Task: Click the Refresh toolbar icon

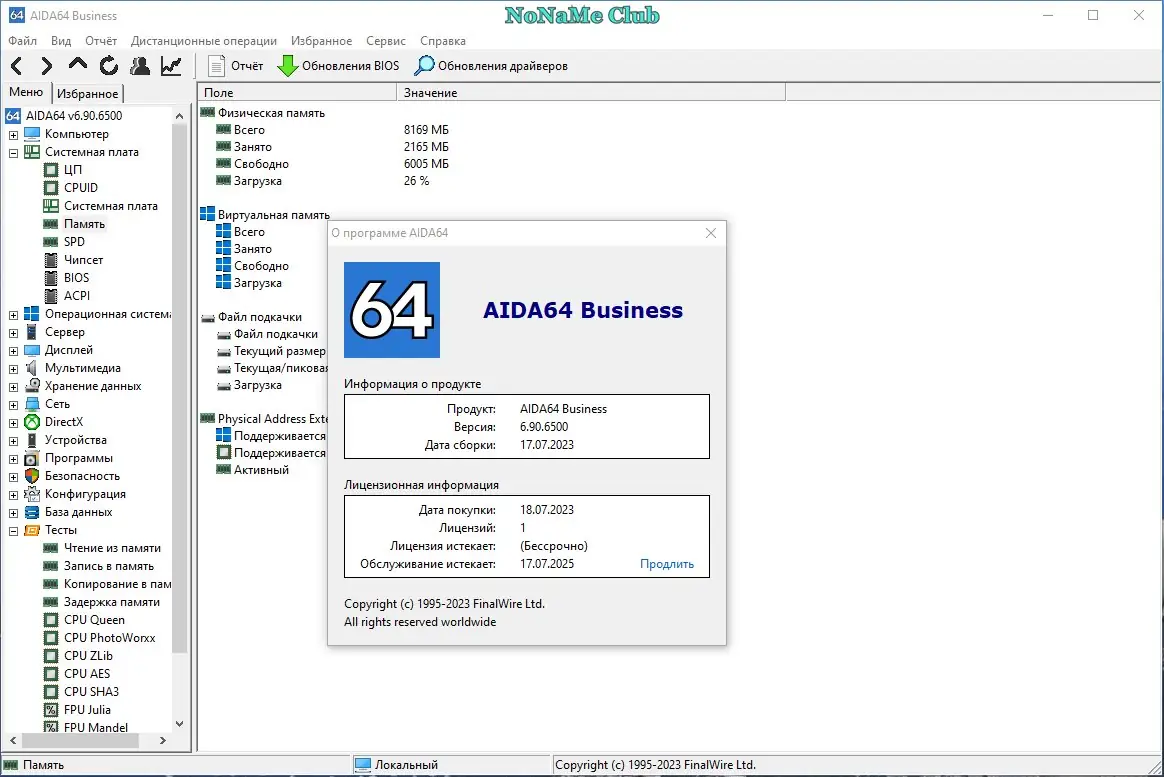Action: click(x=108, y=66)
